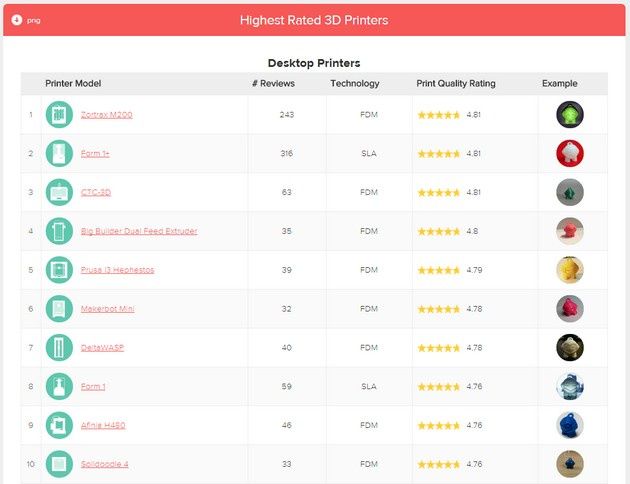630x484 pixels.
Task: Open the Afinia H480 link
Action: (x=103, y=425)
